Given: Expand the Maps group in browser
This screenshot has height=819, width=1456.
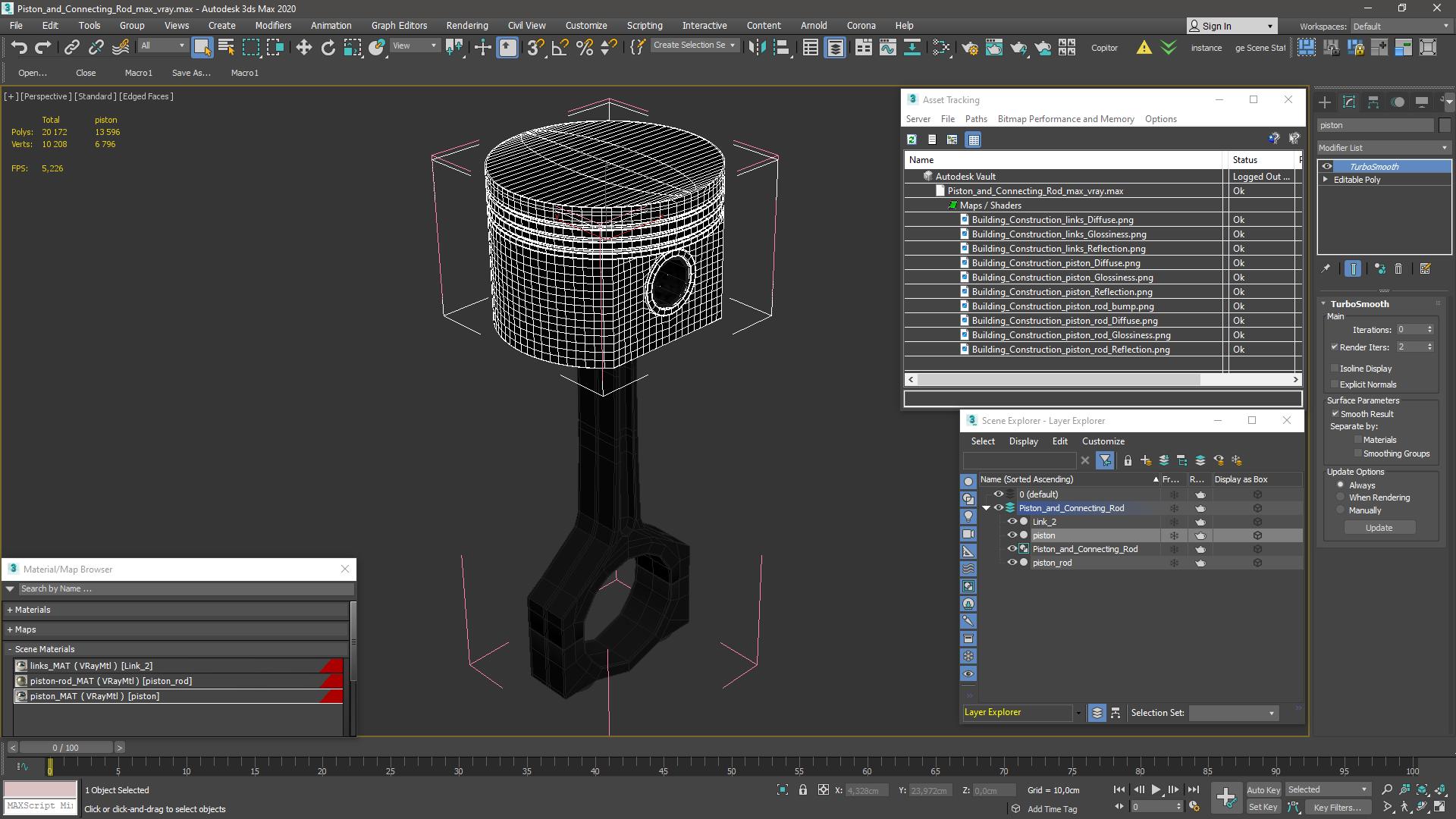Looking at the screenshot, I should (x=10, y=629).
